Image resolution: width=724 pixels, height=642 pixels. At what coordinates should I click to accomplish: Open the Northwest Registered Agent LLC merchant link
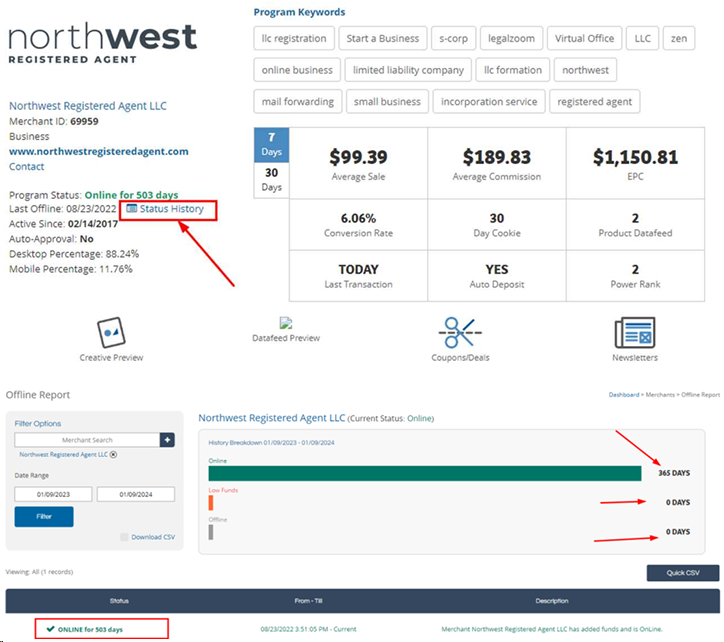click(88, 106)
